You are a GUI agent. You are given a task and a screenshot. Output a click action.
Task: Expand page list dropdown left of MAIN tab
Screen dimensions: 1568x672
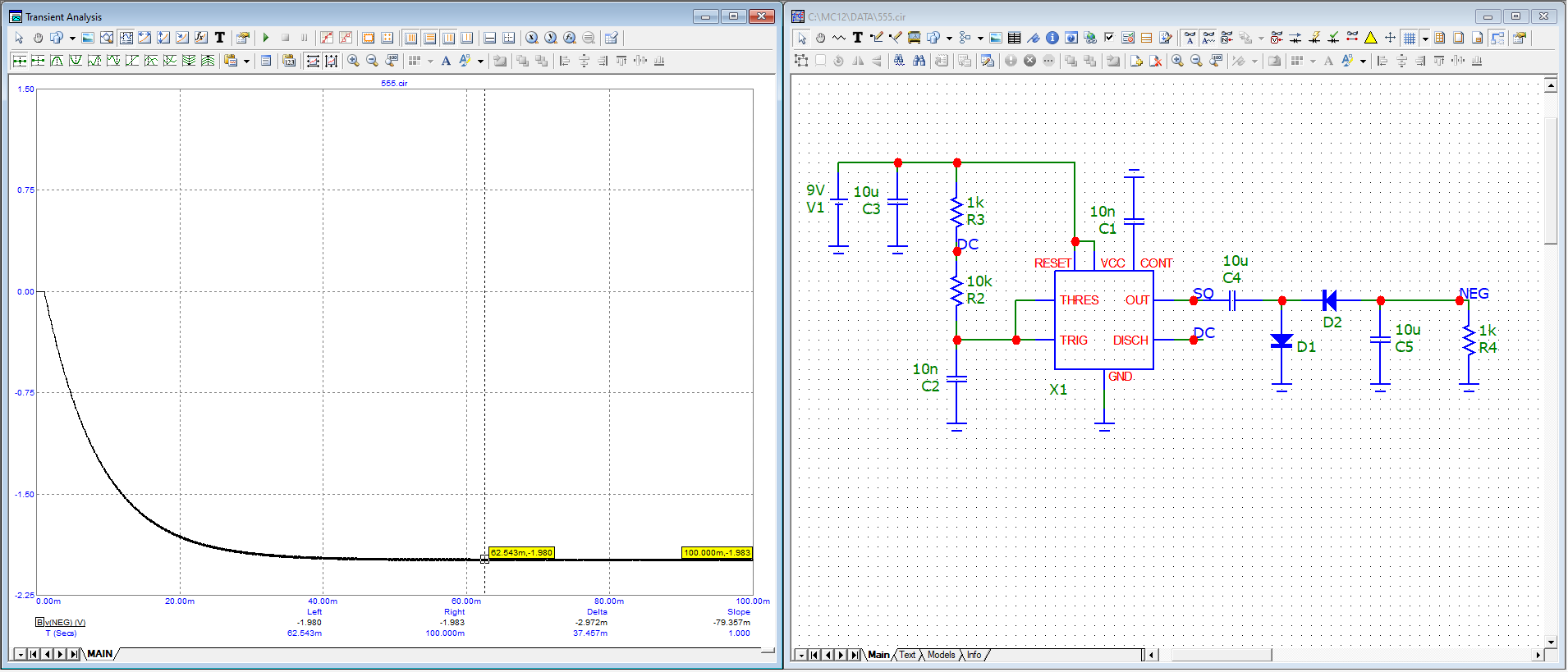click(20, 654)
